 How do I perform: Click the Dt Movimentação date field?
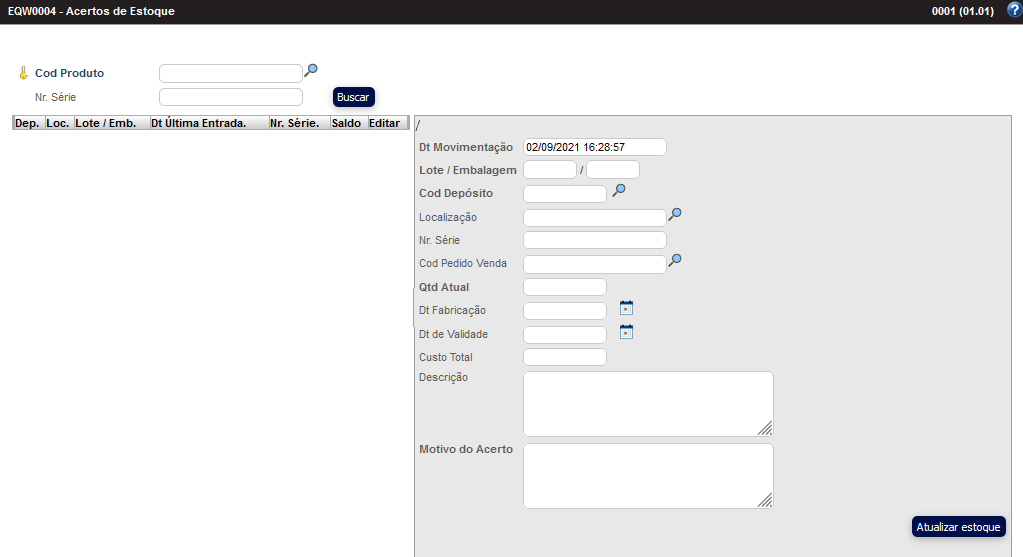click(594, 147)
